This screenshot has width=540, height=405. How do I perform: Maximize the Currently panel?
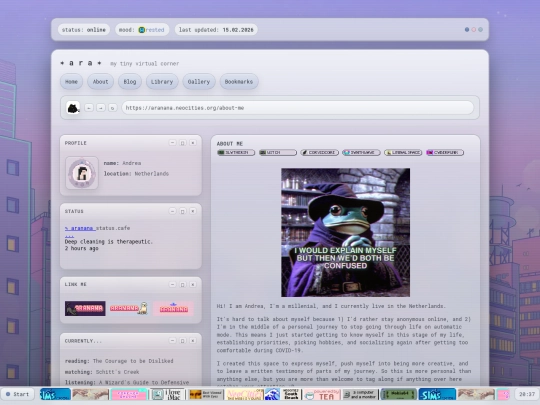click(x=183, y=340)
